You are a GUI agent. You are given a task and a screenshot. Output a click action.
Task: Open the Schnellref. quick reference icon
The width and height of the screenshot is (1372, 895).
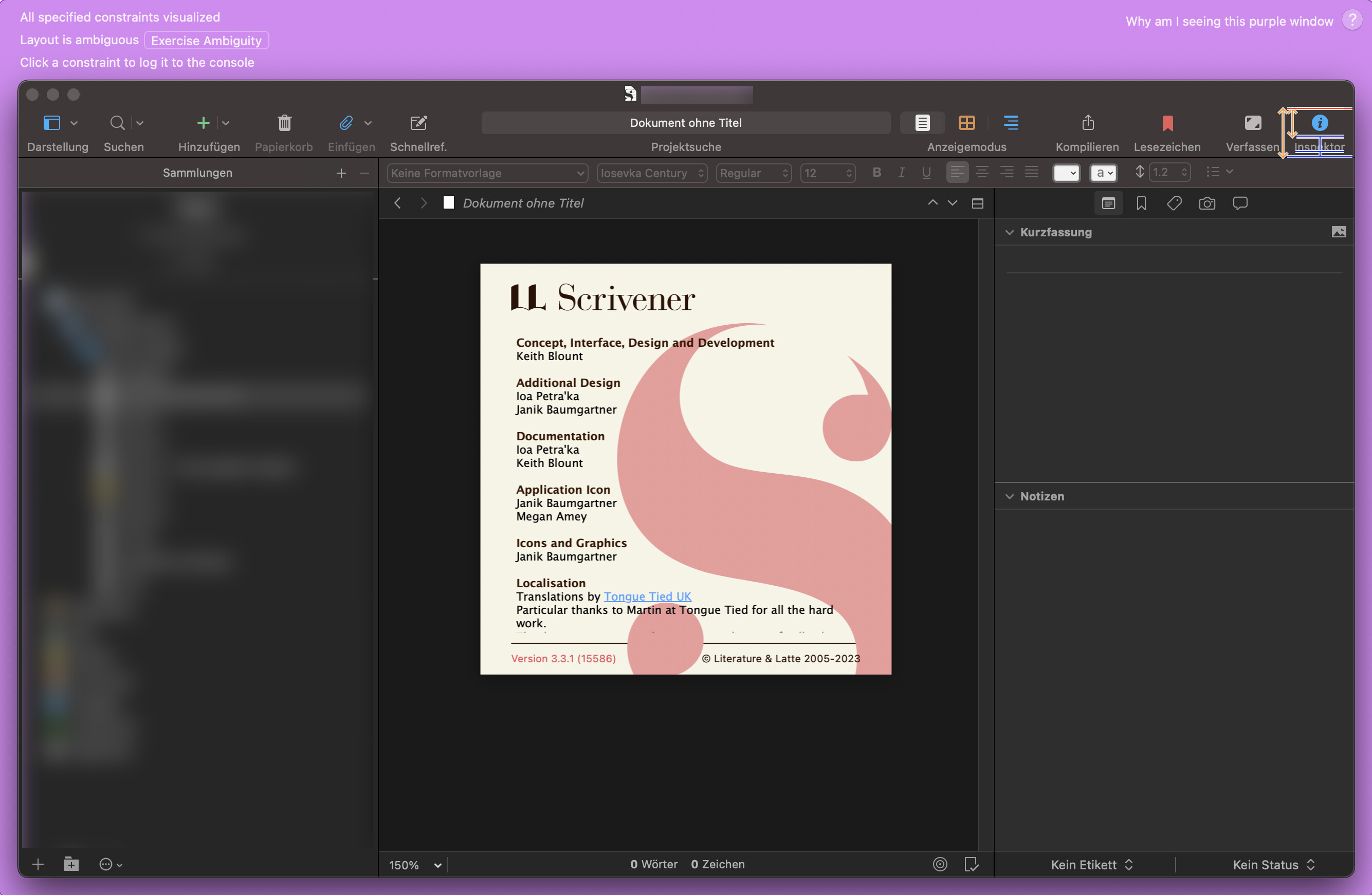418,123
